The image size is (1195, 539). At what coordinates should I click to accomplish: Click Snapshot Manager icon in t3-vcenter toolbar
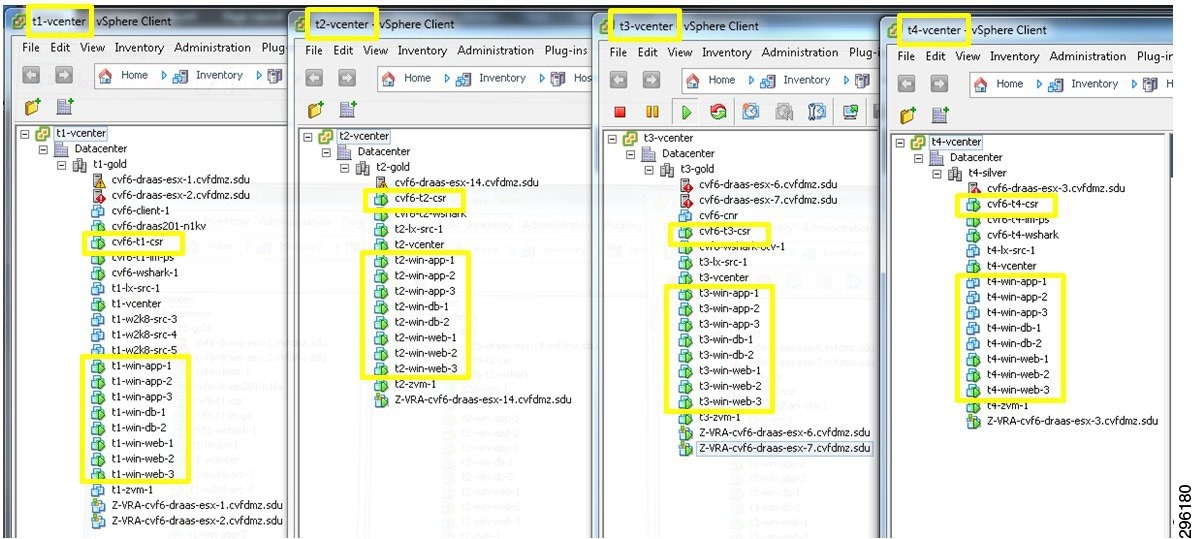[818, 112]
